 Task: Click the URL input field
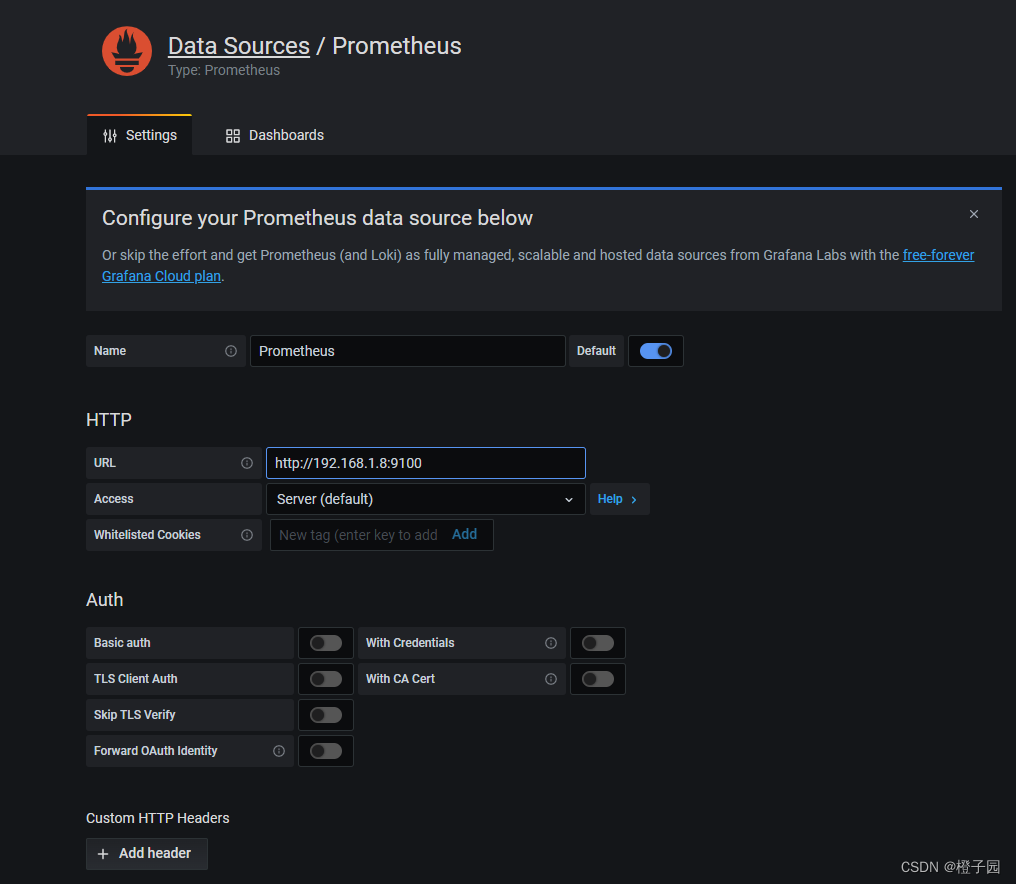pos(426,463)
